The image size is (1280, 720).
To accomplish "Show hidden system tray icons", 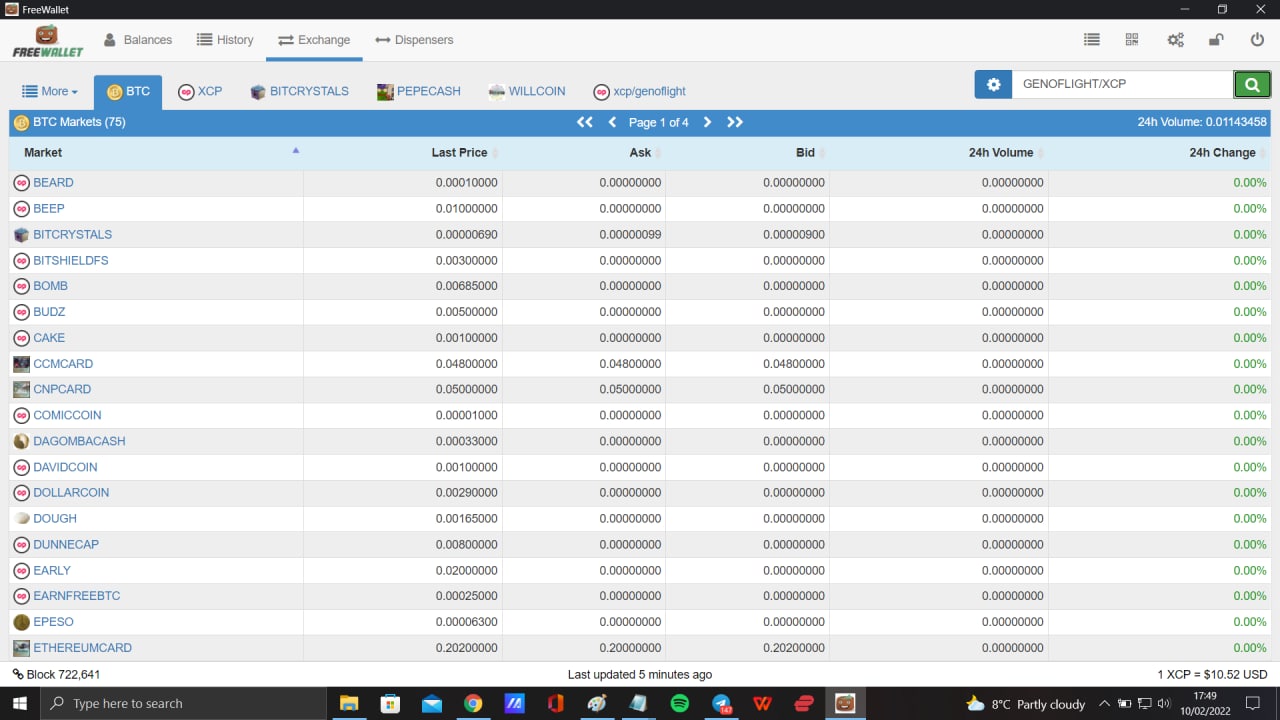I will click(1104, 704).
